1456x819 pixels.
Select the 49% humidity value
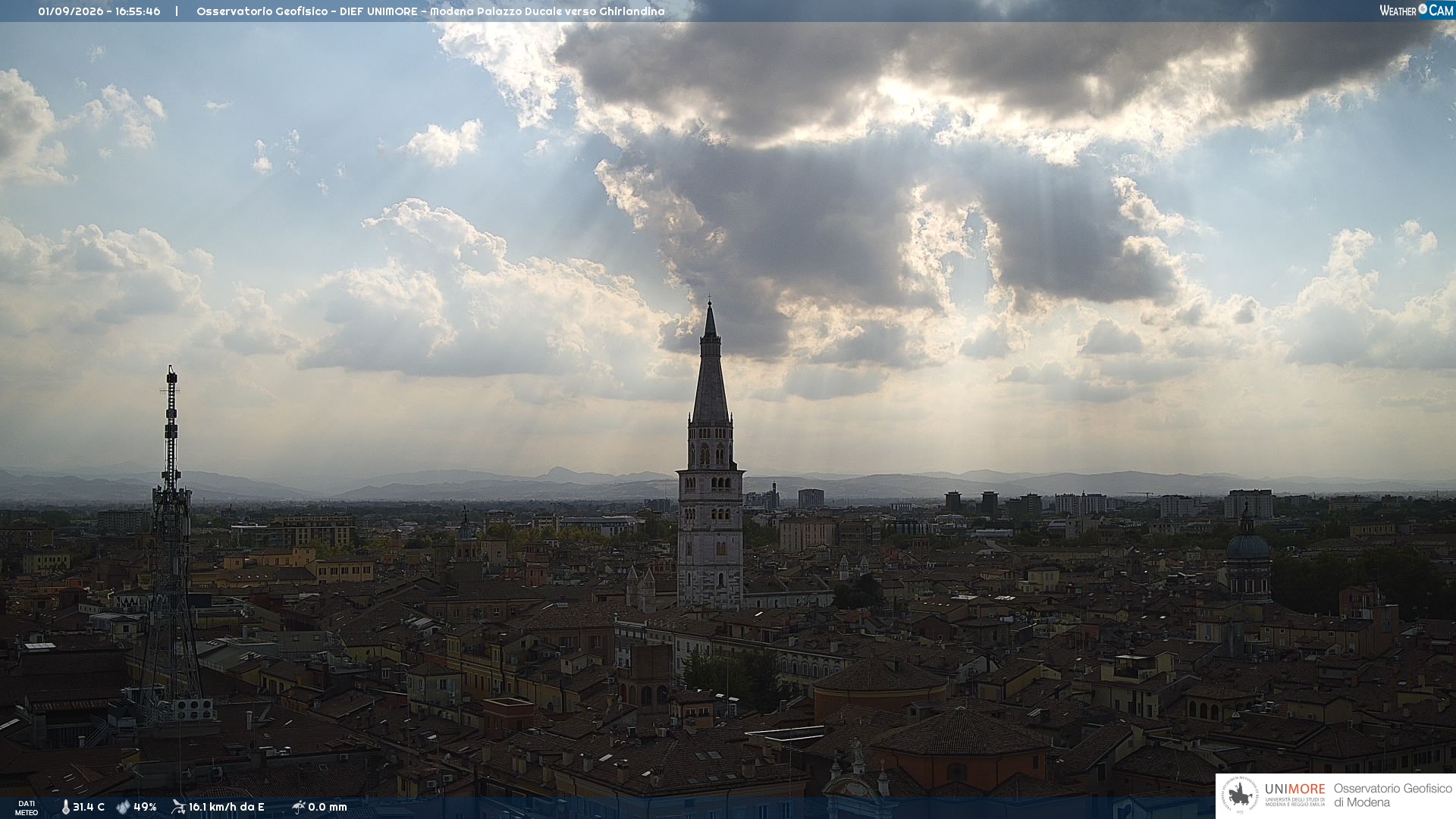(145, 807)
